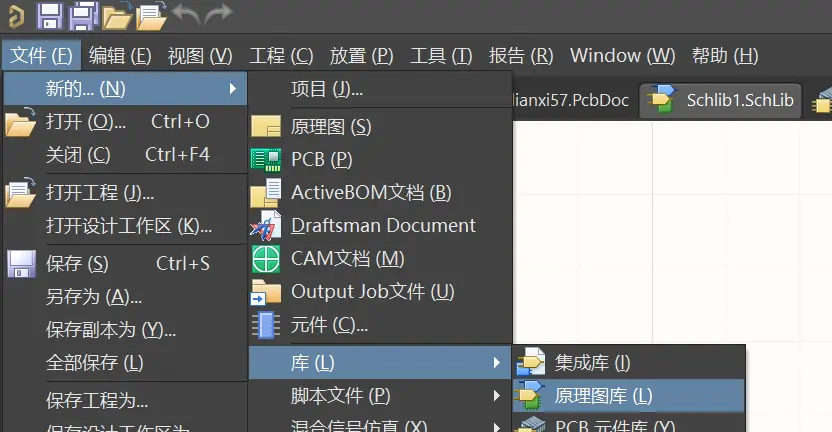
Task: Create new Draftsman Document
Action: point(380,226)
